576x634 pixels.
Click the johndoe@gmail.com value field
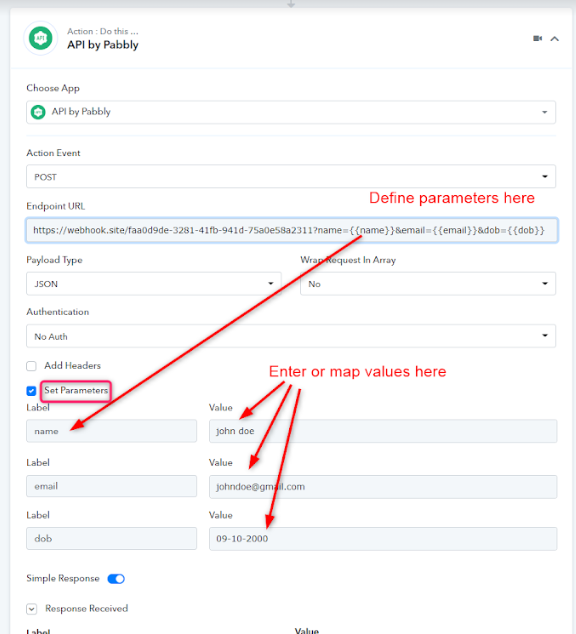[383, 486]
